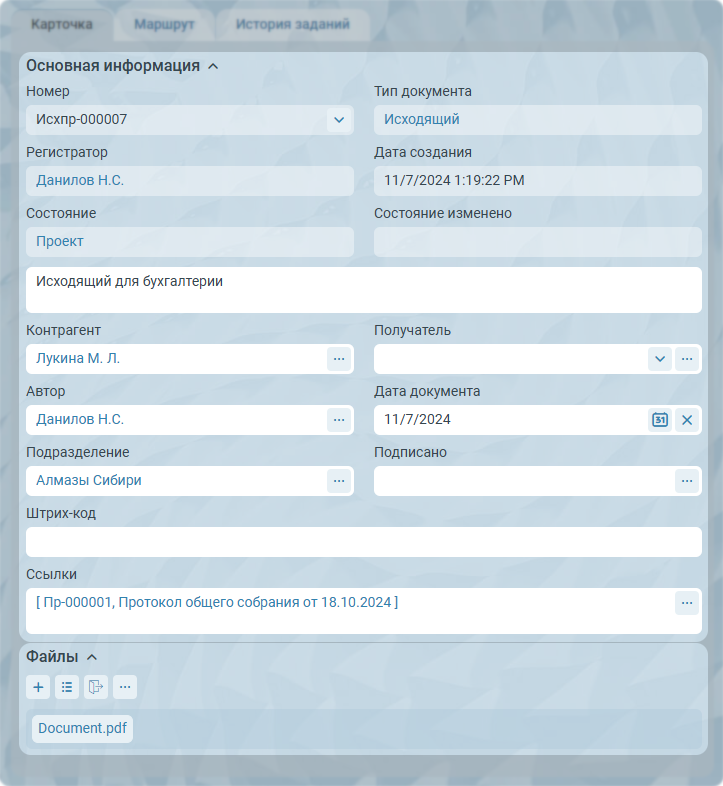Collapse the Основная информация section

[x=213, y=67]
